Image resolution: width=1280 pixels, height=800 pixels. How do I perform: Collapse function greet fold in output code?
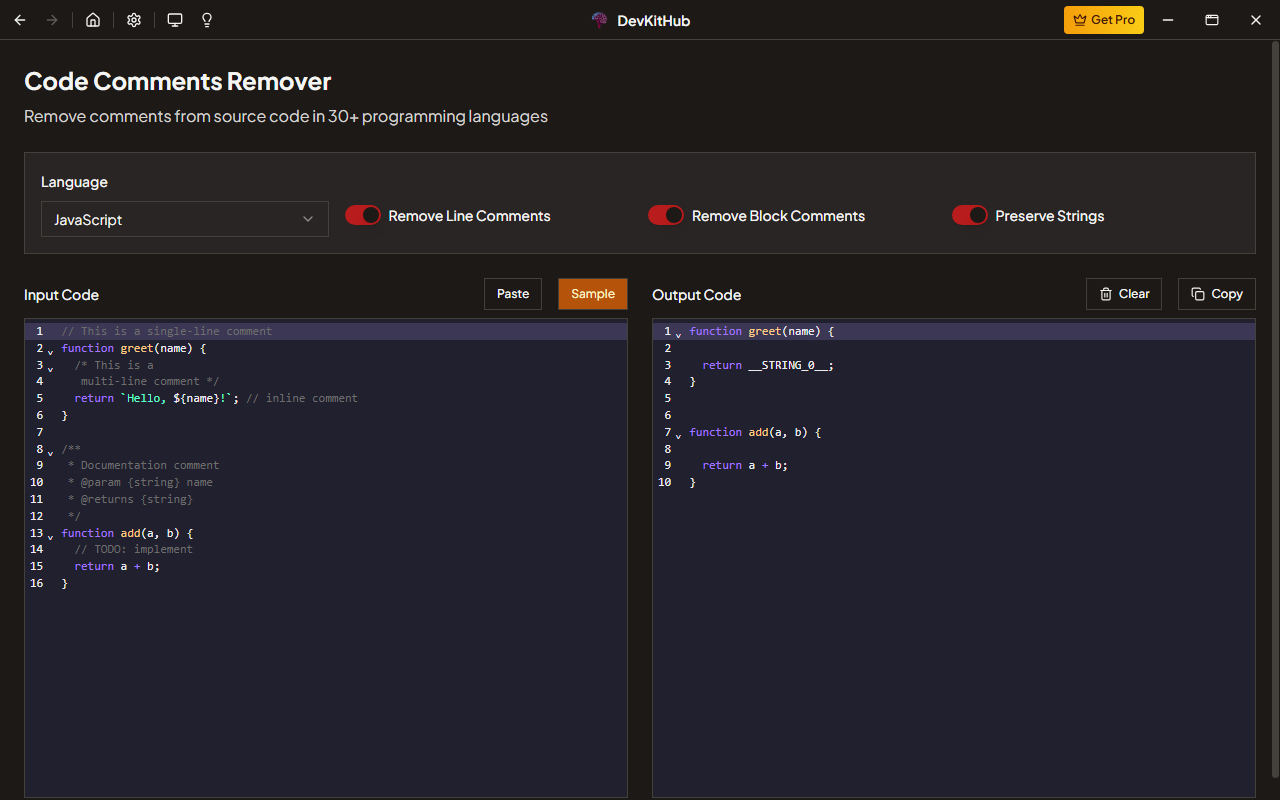(678, 334)
